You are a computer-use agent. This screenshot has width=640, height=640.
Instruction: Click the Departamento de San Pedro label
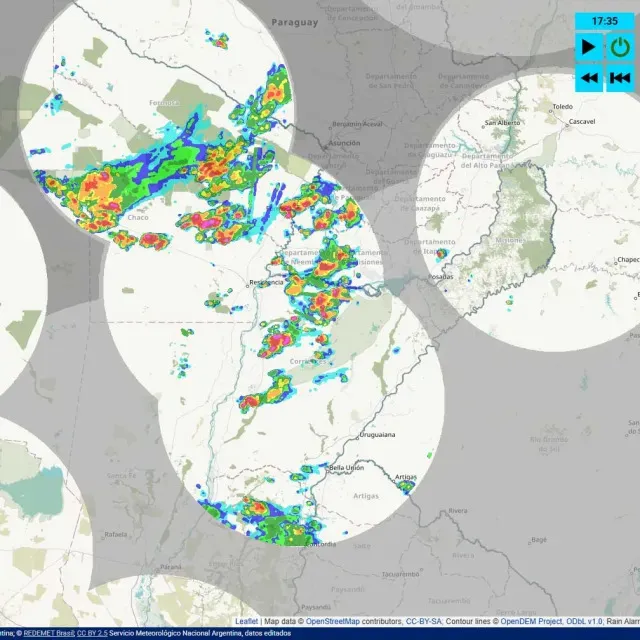tap(391, 81)
